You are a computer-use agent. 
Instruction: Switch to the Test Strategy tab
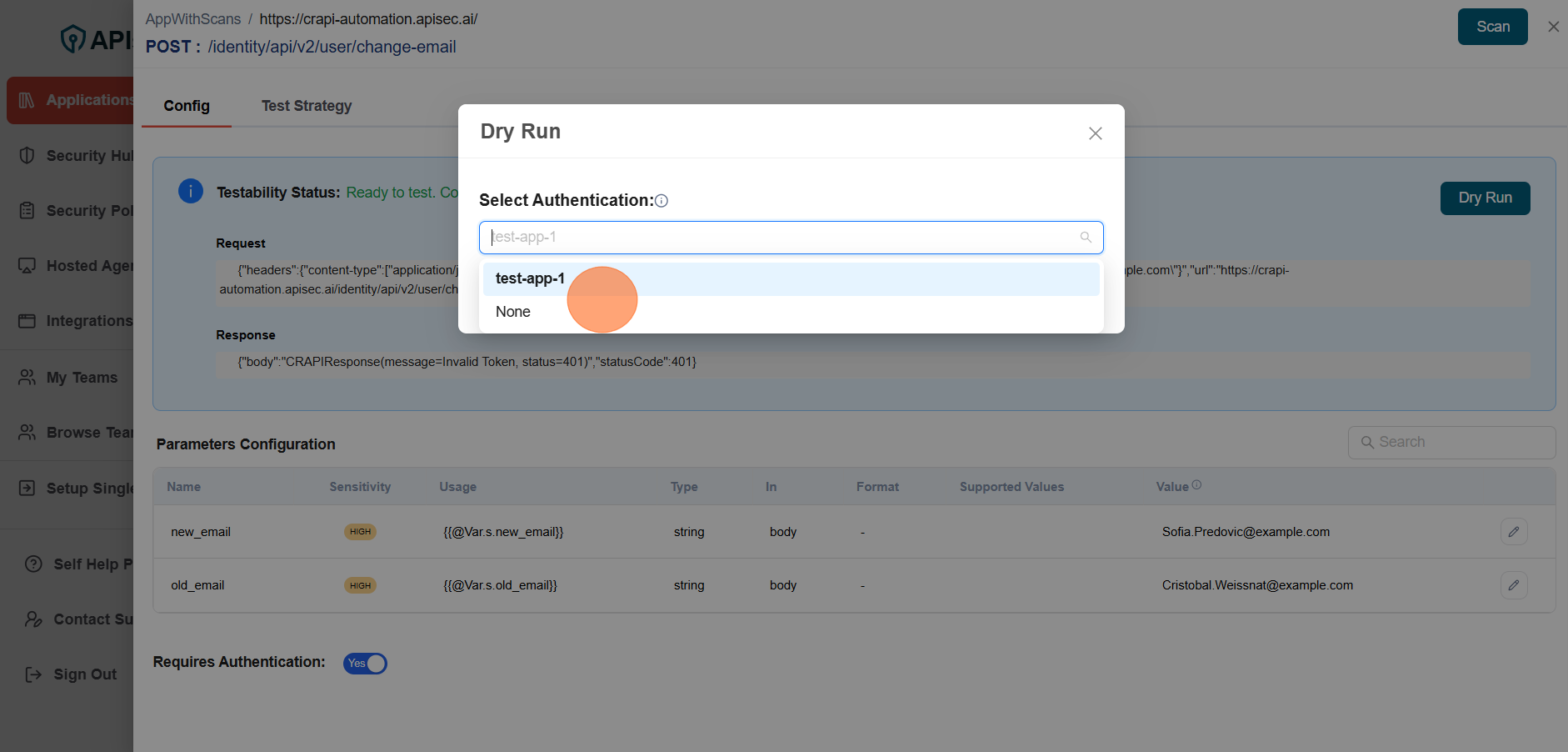coord(306,106)
